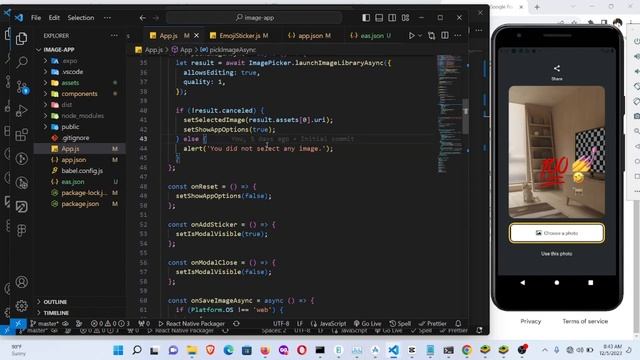Open the Search view in activity bar
640x360 pixels.
click(x=22, y=62)
